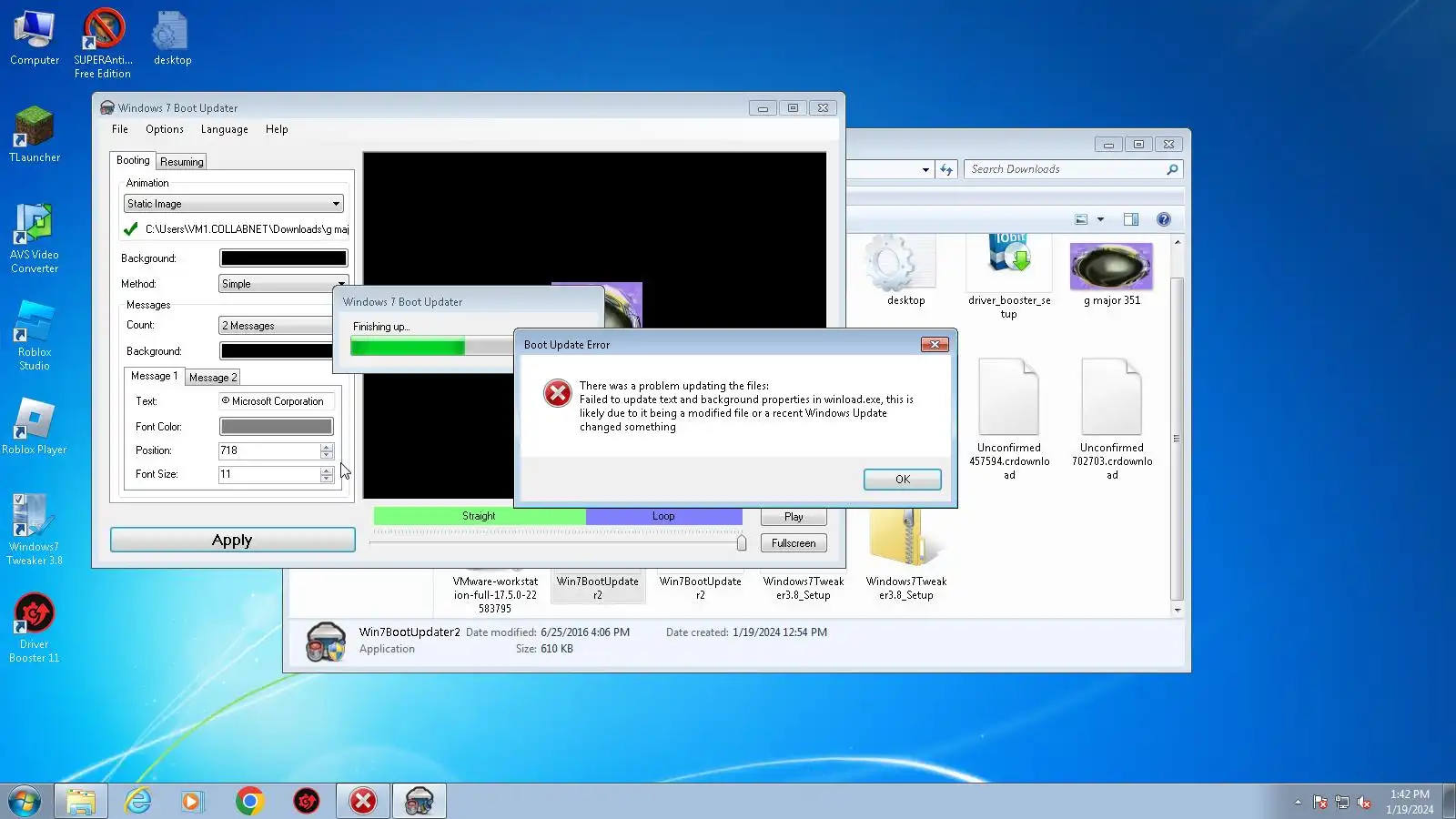This screenshot has width=1456, height=819.
Task: Open the volume control in system tray
Action: pyautogui.click(x=1363, y=802)
